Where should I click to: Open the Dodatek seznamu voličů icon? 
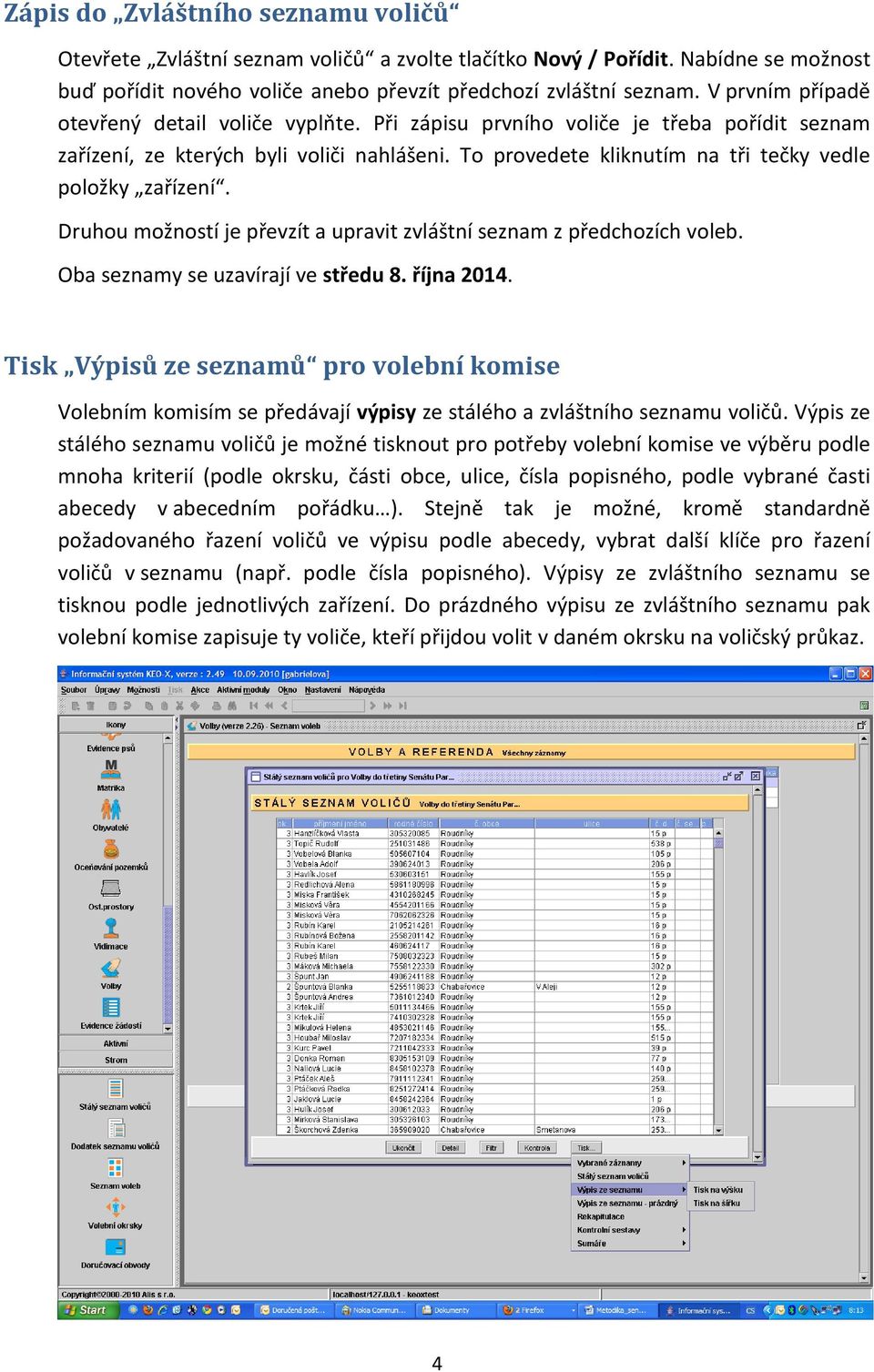coord(116,1129)
